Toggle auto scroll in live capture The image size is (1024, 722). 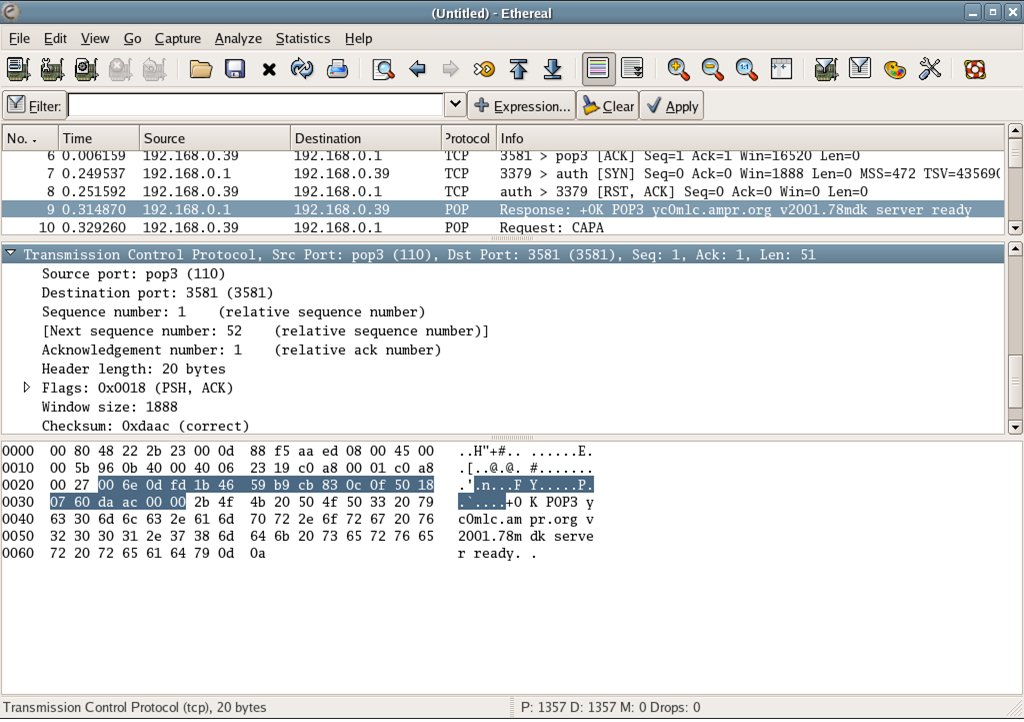point(632,69)
